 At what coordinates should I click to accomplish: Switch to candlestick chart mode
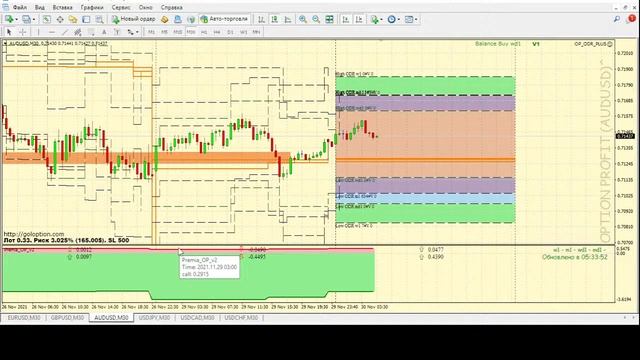click(275, 19)
